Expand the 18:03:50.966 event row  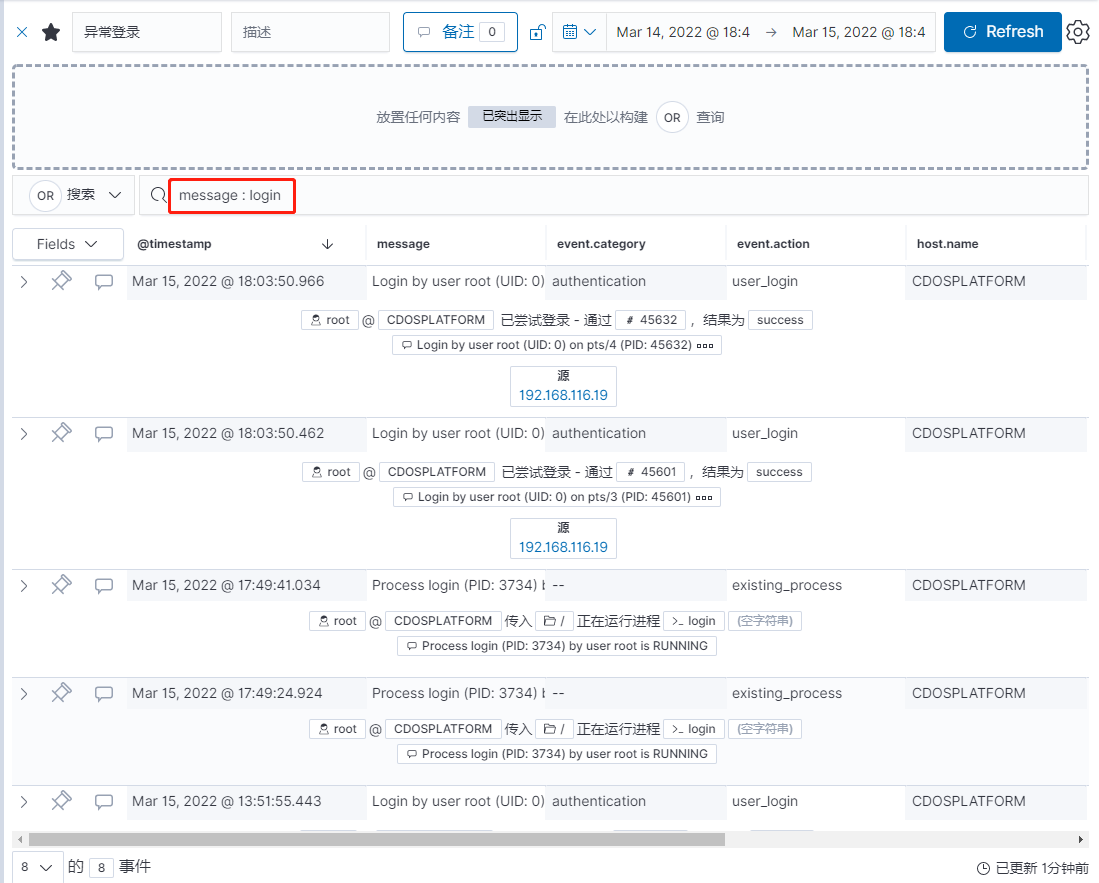tap(24, 282)
